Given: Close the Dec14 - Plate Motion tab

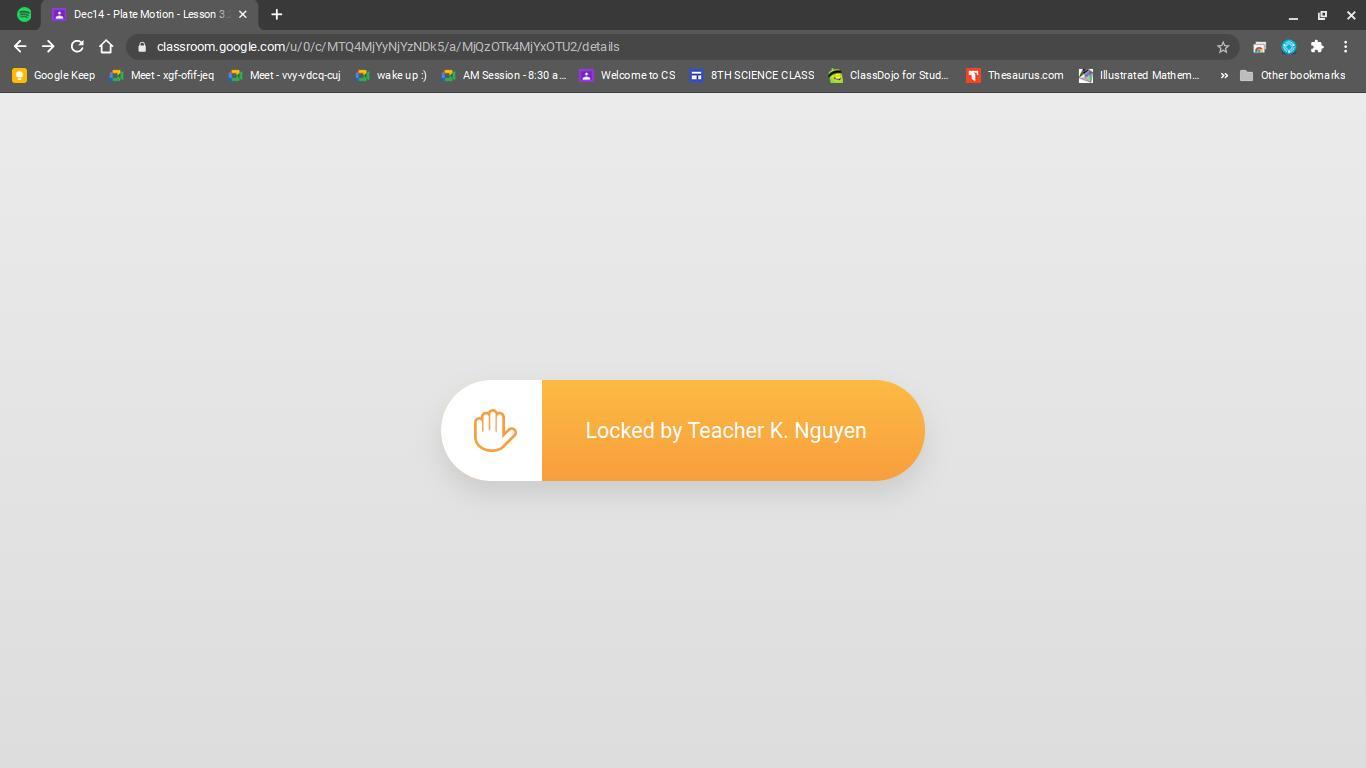Looking at the screenshot, I should 242,14.
